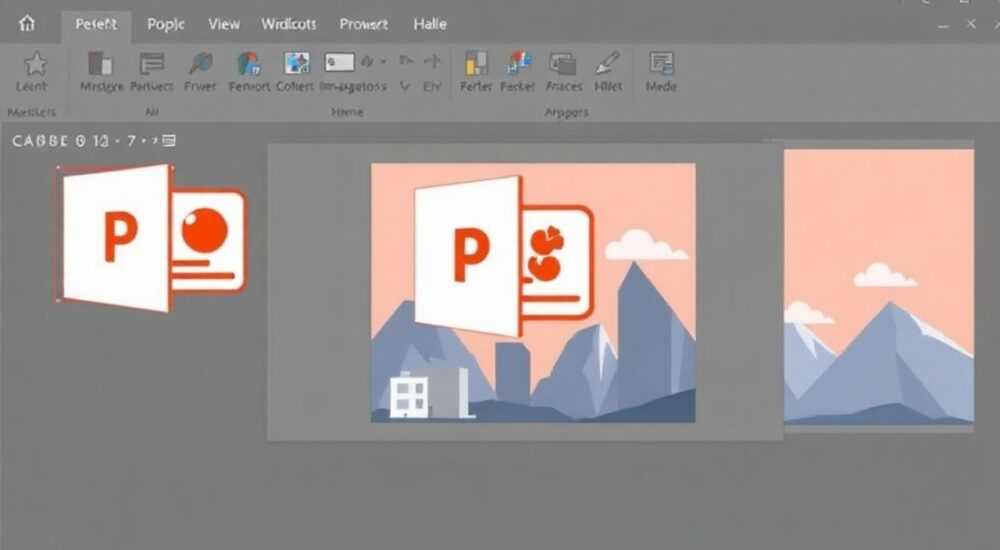Open the Prowsrt tab
The width and height of the screenshot is (1000, 550).
(364, 24)
